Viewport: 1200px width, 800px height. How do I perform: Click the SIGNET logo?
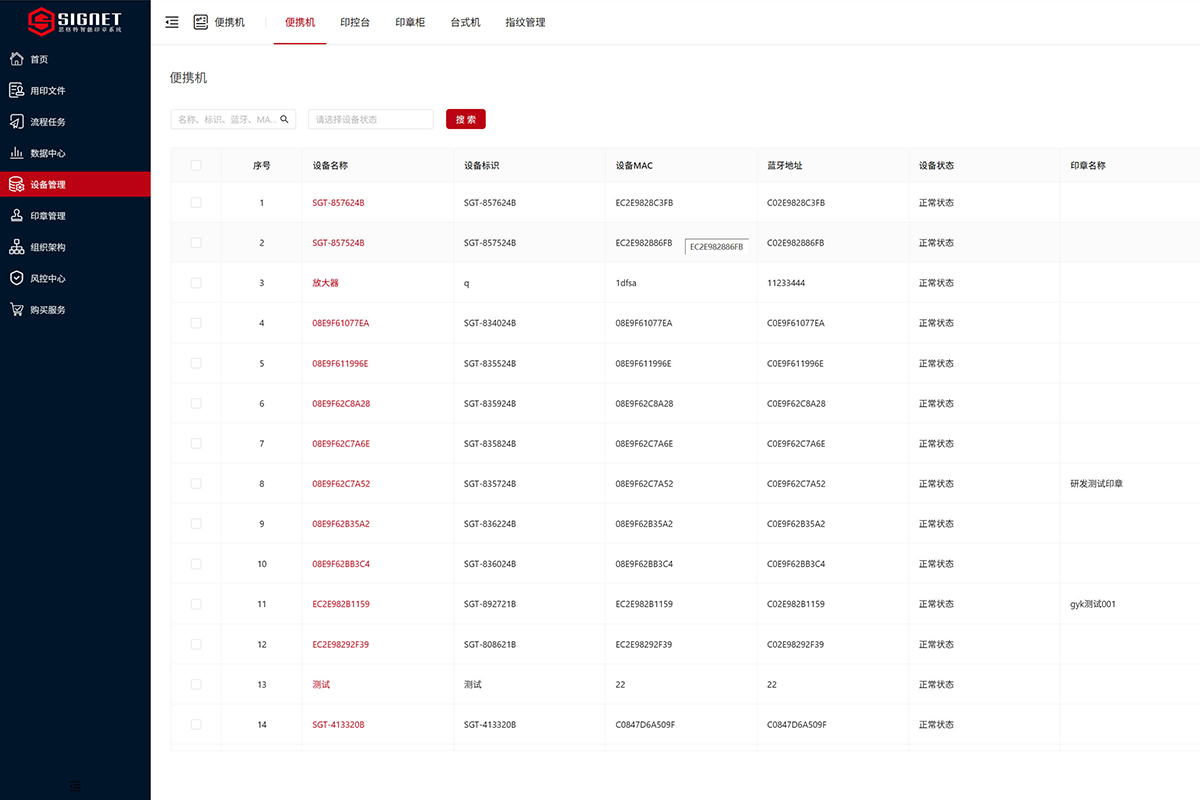click(x=75, y=20)
